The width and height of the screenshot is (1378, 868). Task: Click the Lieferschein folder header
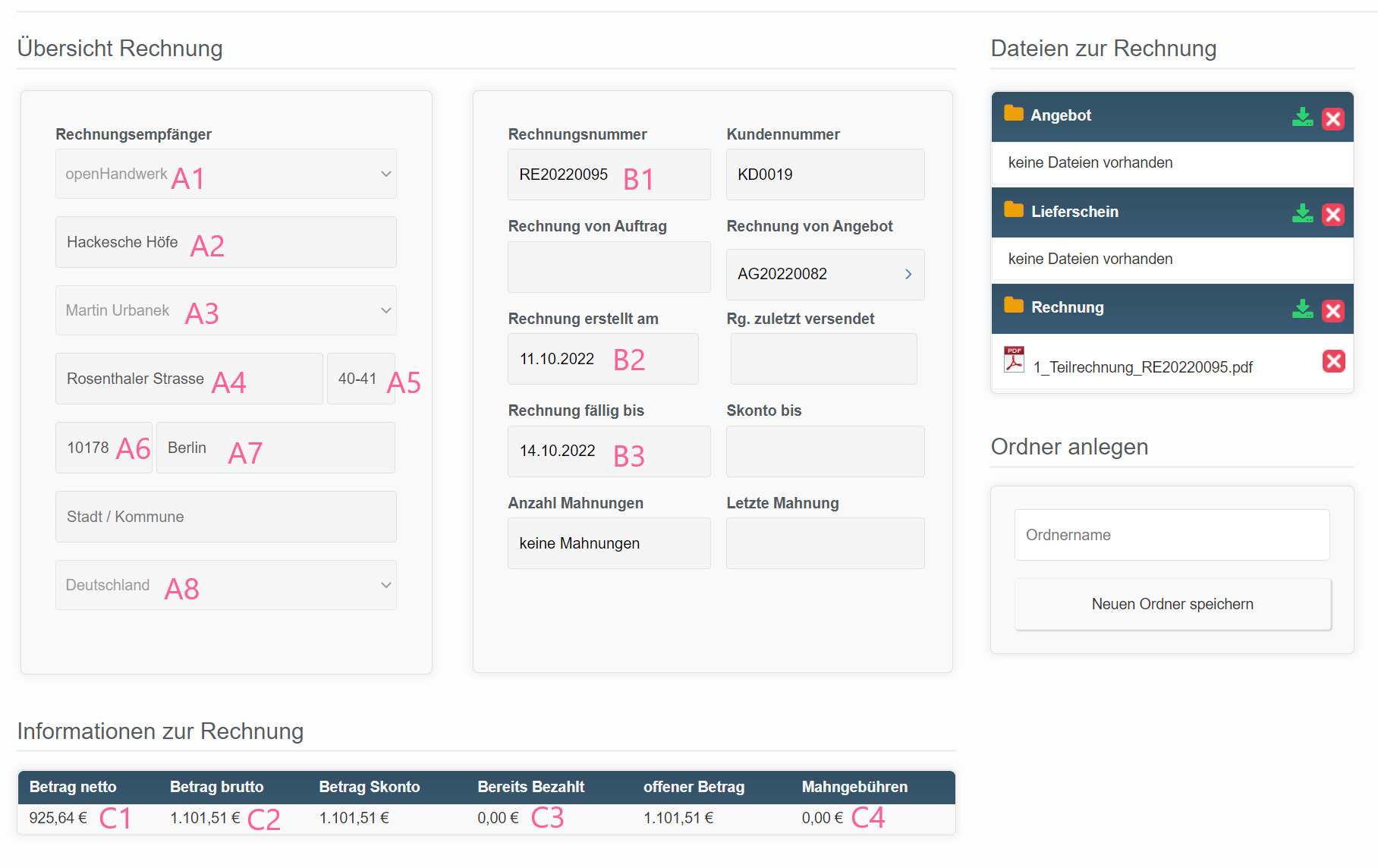pos(1172,212)
